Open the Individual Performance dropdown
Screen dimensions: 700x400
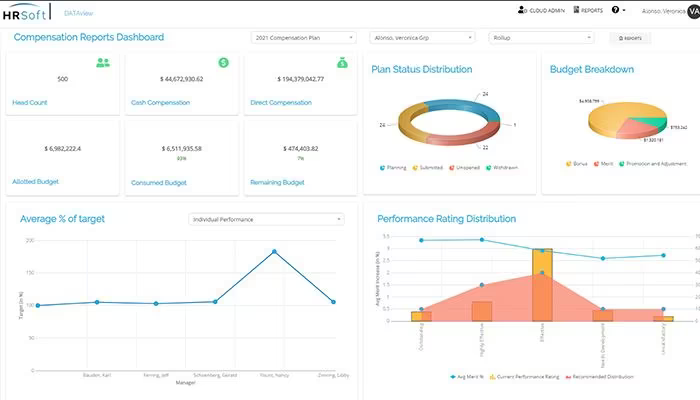(x=267, y=219)
